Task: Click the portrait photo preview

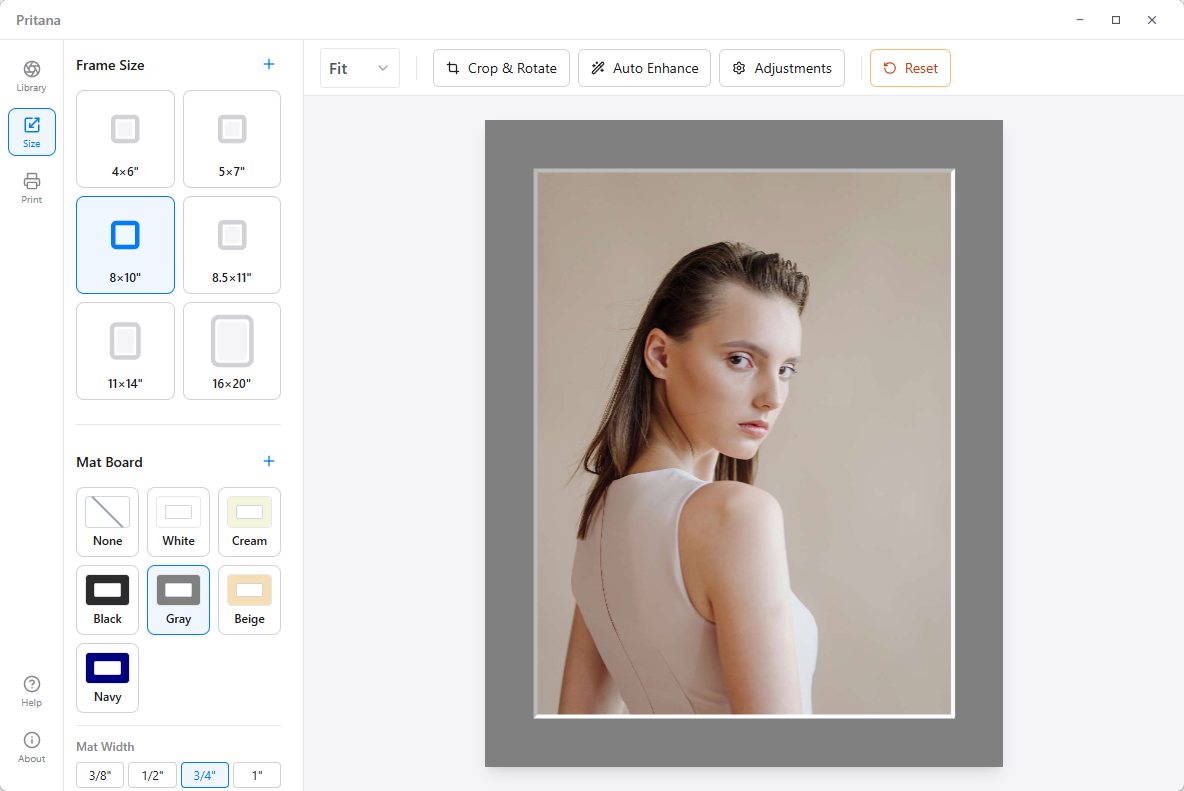Action: click(x=744, y=443)
